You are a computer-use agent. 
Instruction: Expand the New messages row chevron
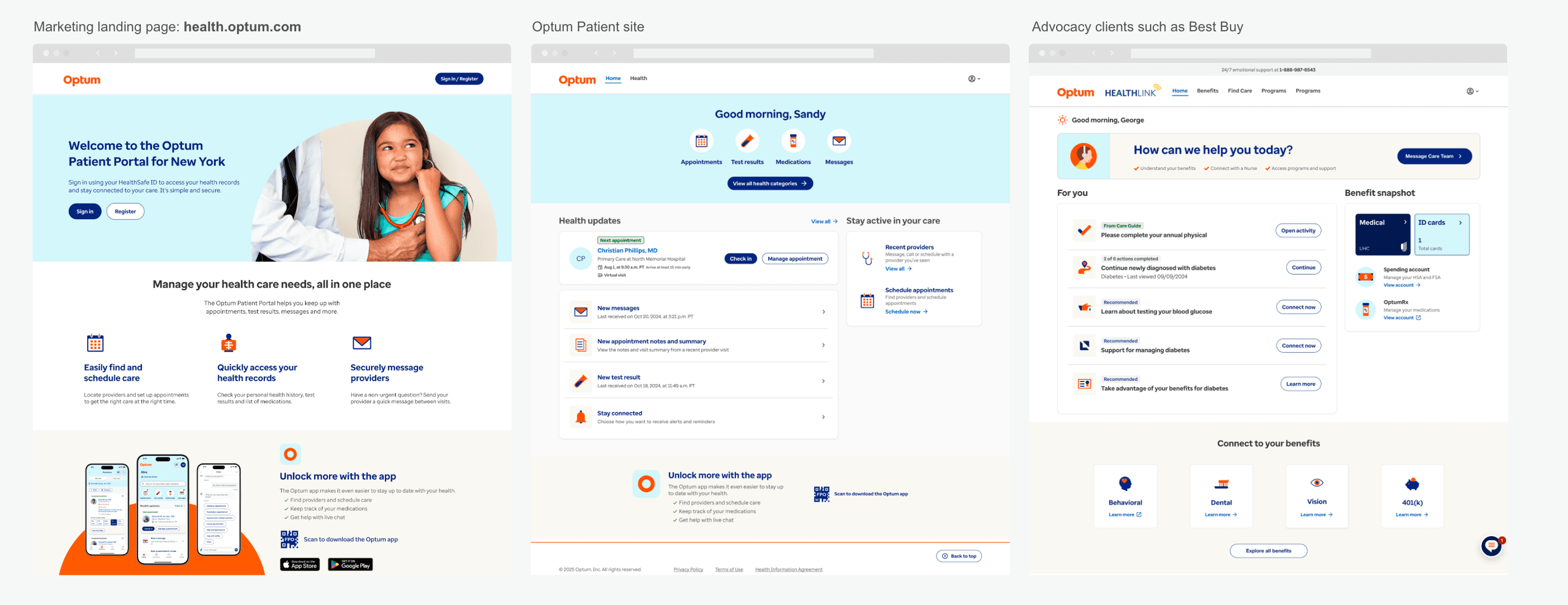pos(824,312)
